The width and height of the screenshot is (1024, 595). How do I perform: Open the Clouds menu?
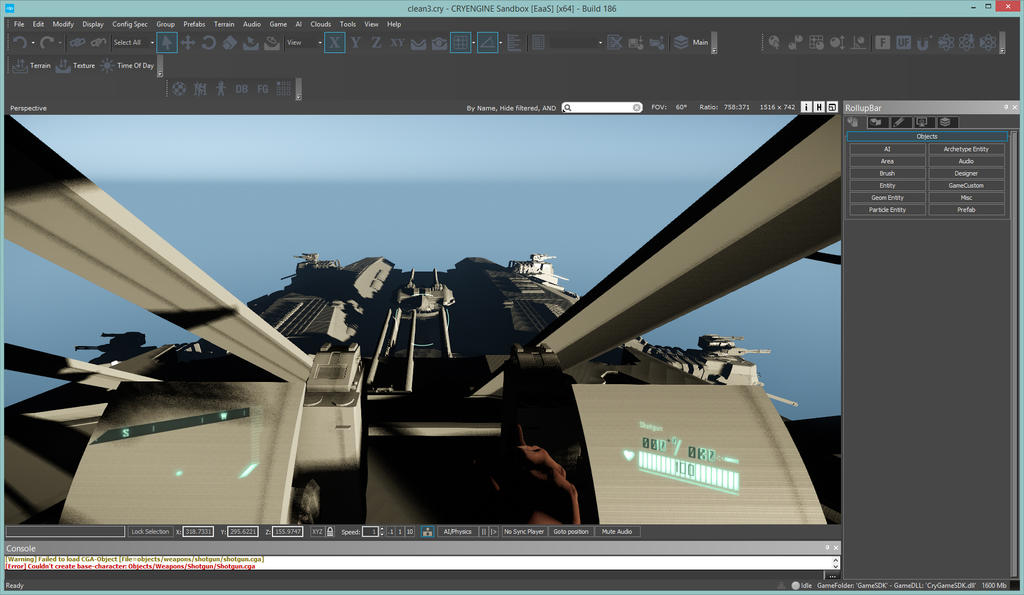tap(320, 24)
